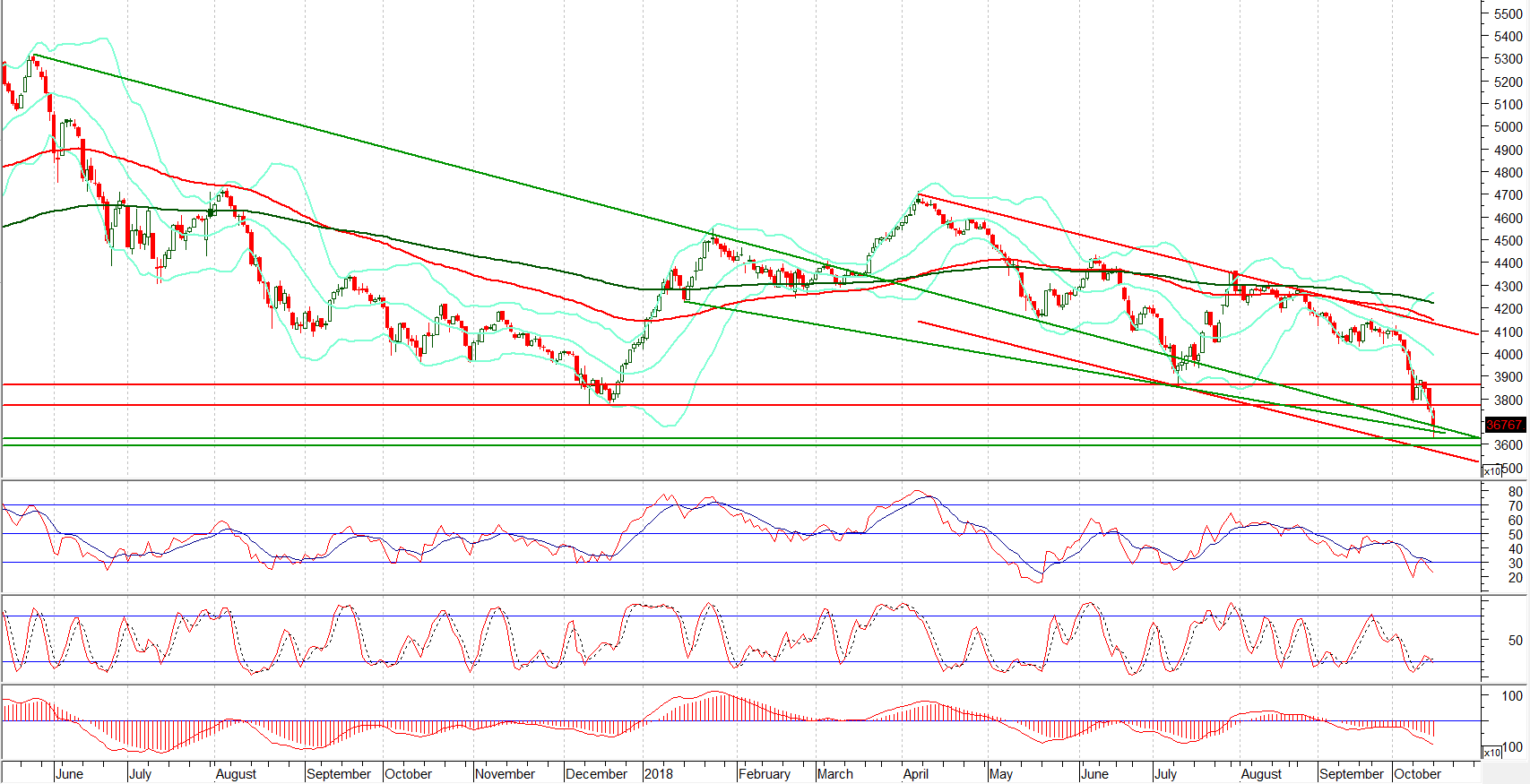This screenshot has width=1530, height=784.
Task: Click the x10 marker in bottom histogram panel
Action: 1491,753
